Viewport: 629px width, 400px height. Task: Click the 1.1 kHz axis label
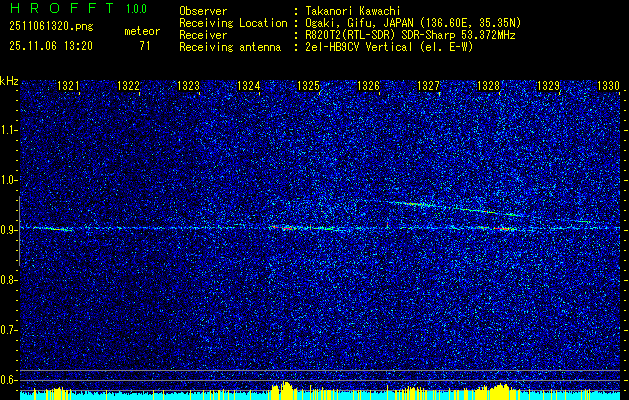click(7, 130)
